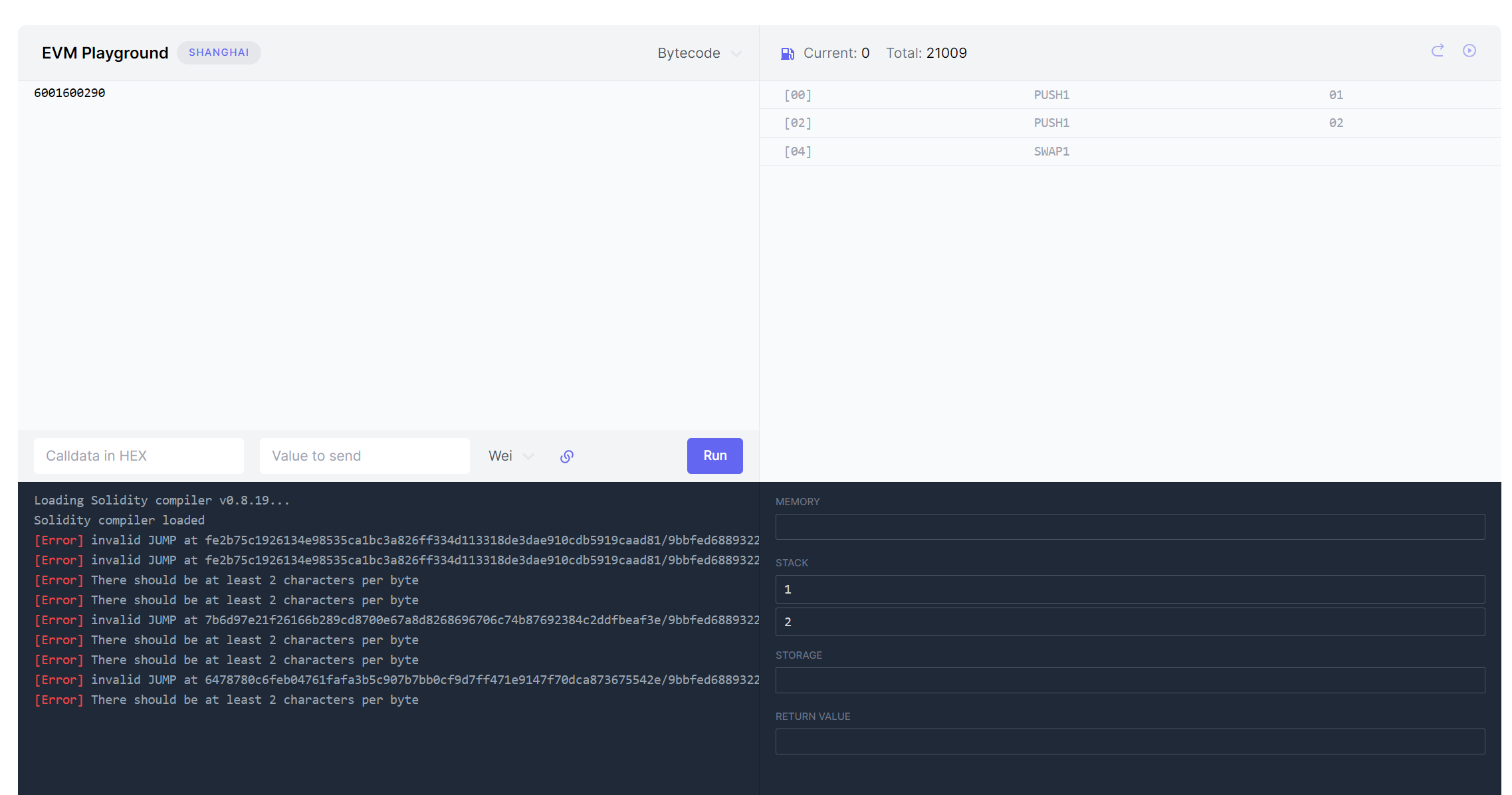Click the stack entry with value 1
The width and height of the screenshot is (1512, 795).
[1130, 590]
